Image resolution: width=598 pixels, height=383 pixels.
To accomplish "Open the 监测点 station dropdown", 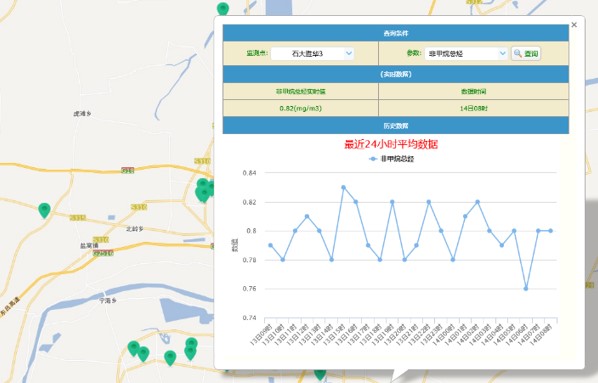I will (x=312, y=54).
